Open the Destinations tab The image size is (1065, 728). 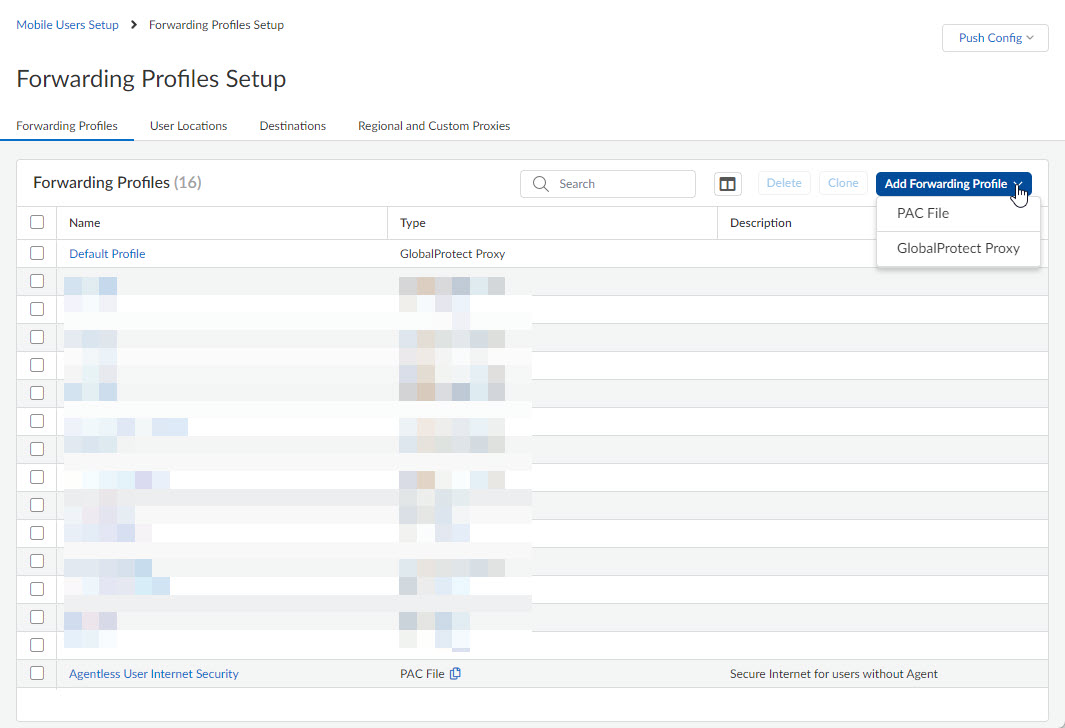(292, 126)
